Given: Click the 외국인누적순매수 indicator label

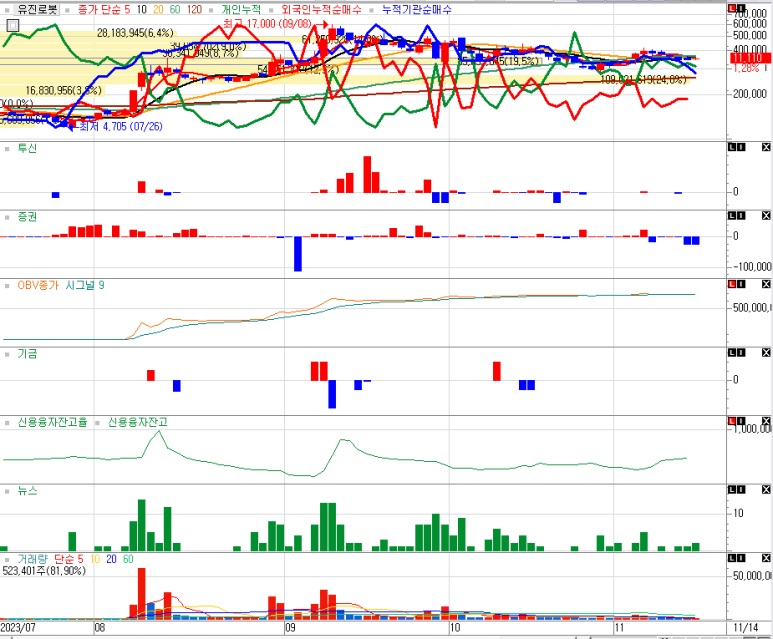Looking at the screenshot, I should click(321, 9).
